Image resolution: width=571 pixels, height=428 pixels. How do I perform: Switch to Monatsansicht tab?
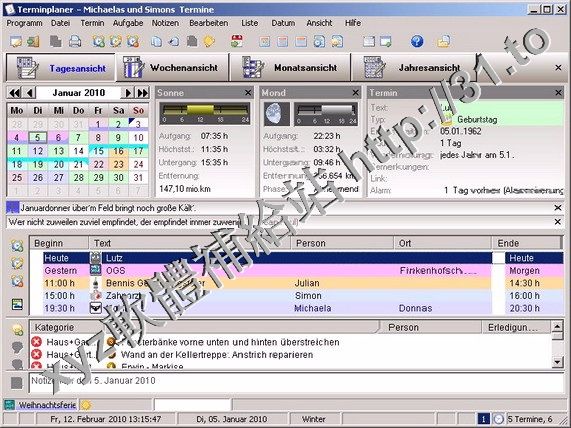tap(290, 67)
